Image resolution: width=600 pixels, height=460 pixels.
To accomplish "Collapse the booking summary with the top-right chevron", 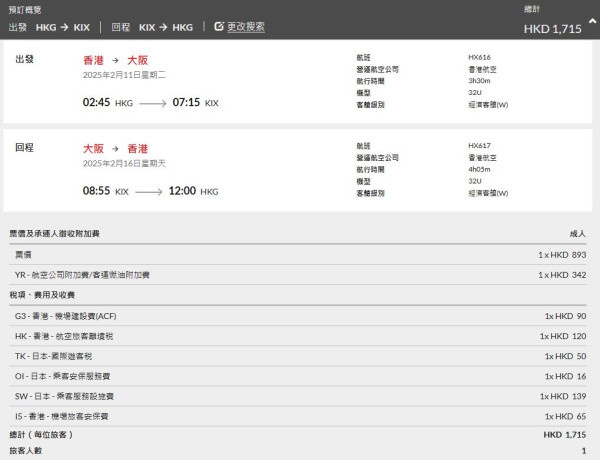I will (592, 21).
